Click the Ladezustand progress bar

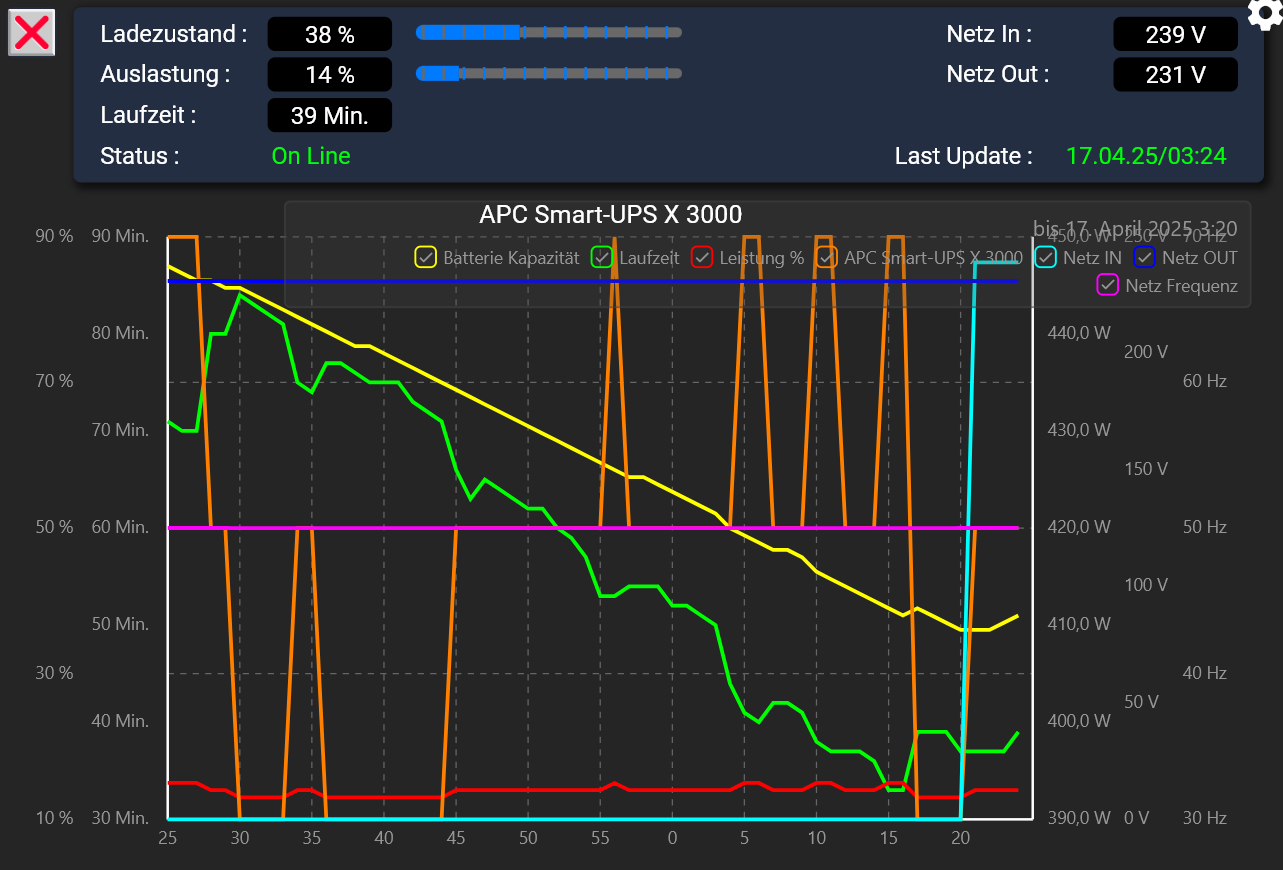point(549,32)
